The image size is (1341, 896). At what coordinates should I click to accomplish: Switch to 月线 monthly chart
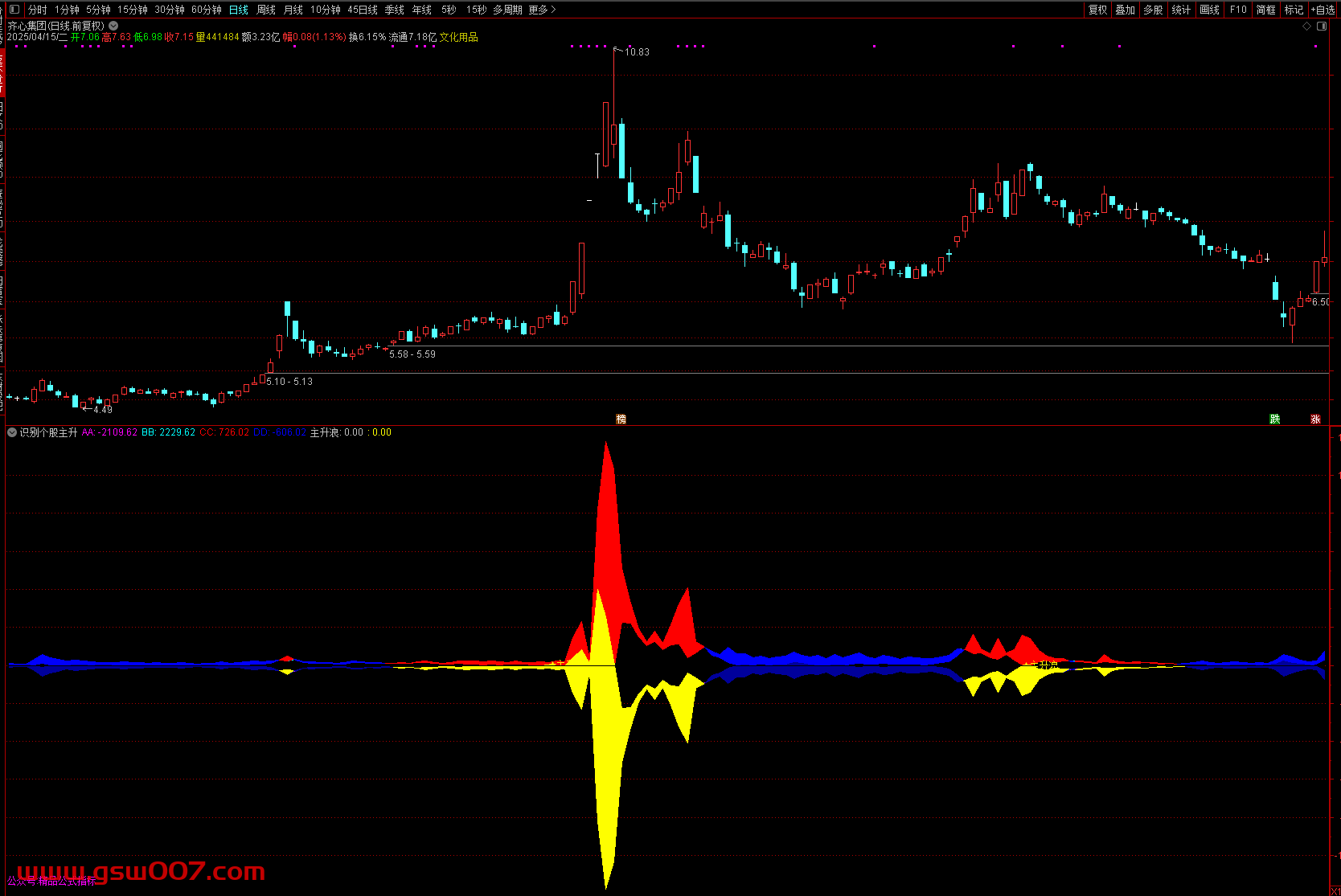(293, 10)
